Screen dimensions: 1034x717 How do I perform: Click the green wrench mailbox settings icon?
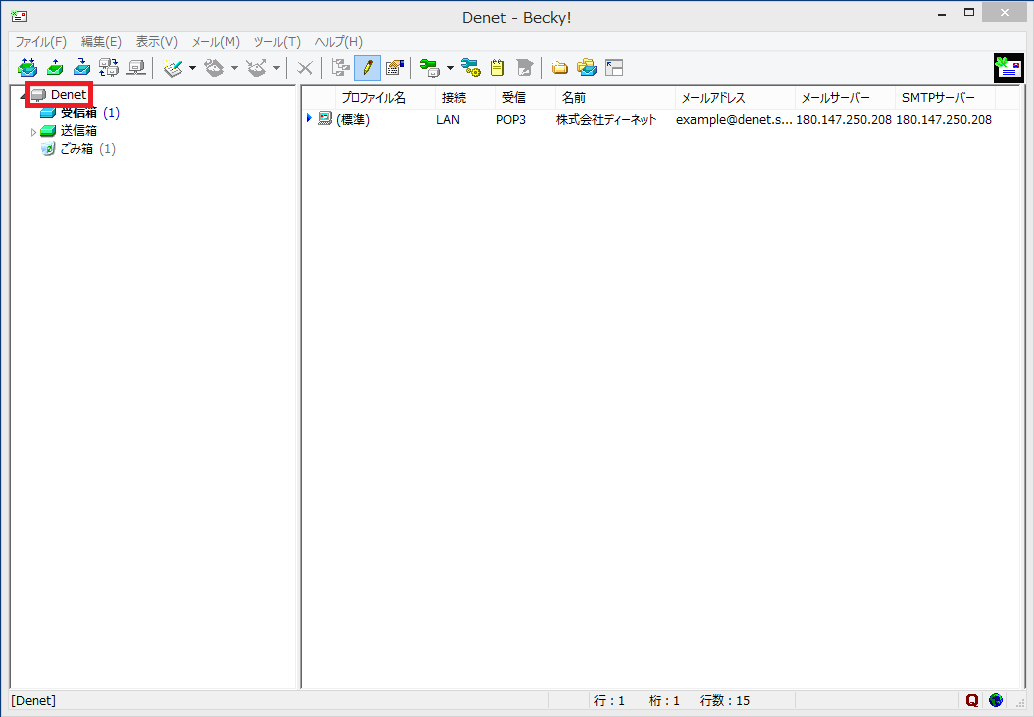click(x=430, y=67)
